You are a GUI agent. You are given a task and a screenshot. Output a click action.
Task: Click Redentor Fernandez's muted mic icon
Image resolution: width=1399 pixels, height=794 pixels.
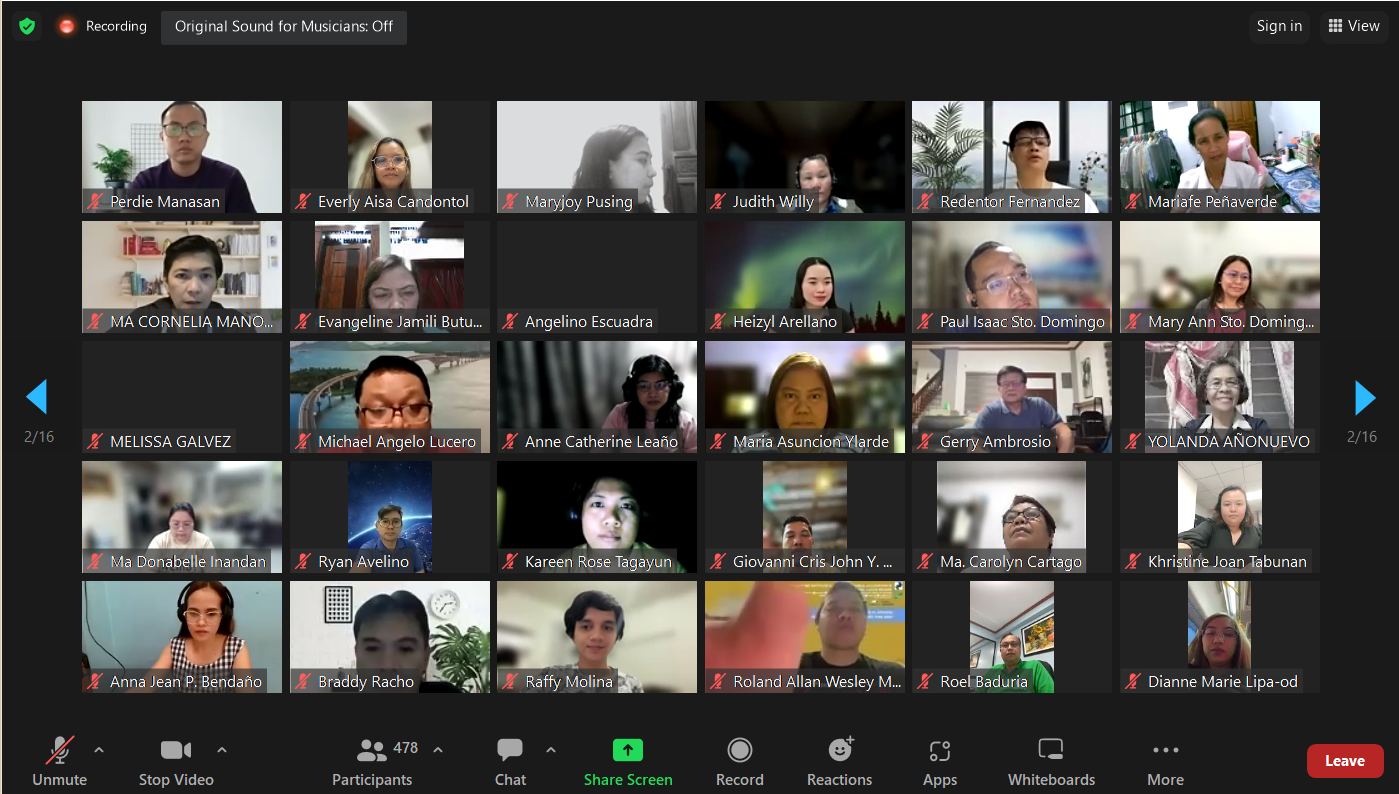(x=925, y=201)
